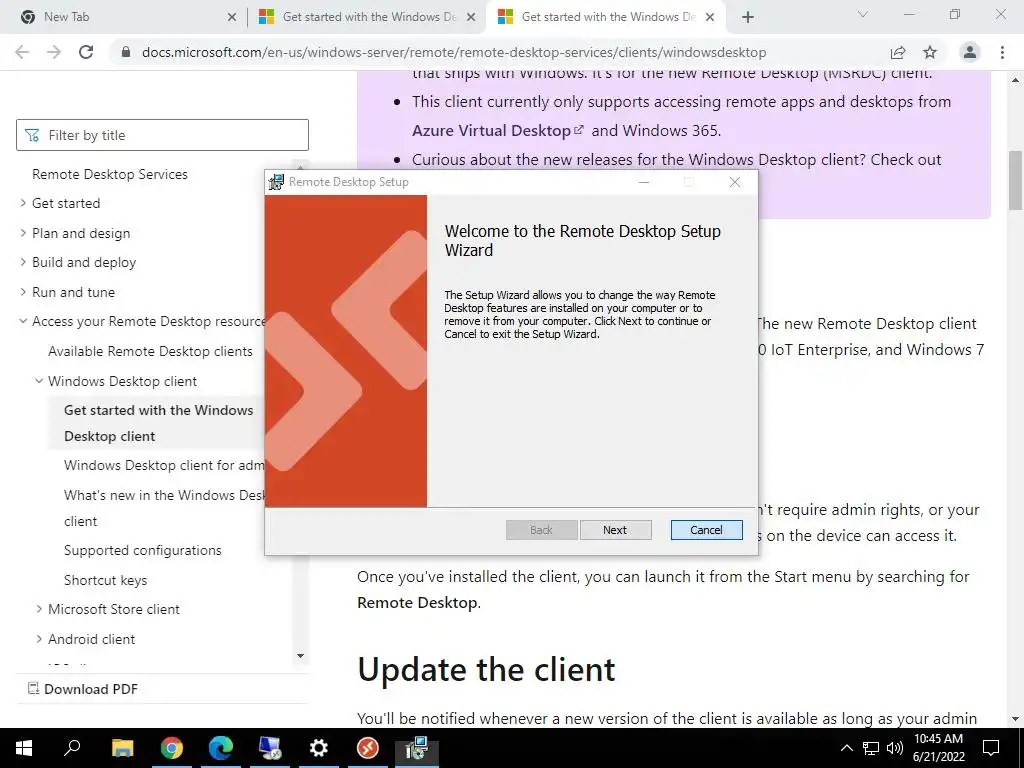Screen dimensions: 1024x768
Task: Click the site lock icon in address bar
Action: 127,52
